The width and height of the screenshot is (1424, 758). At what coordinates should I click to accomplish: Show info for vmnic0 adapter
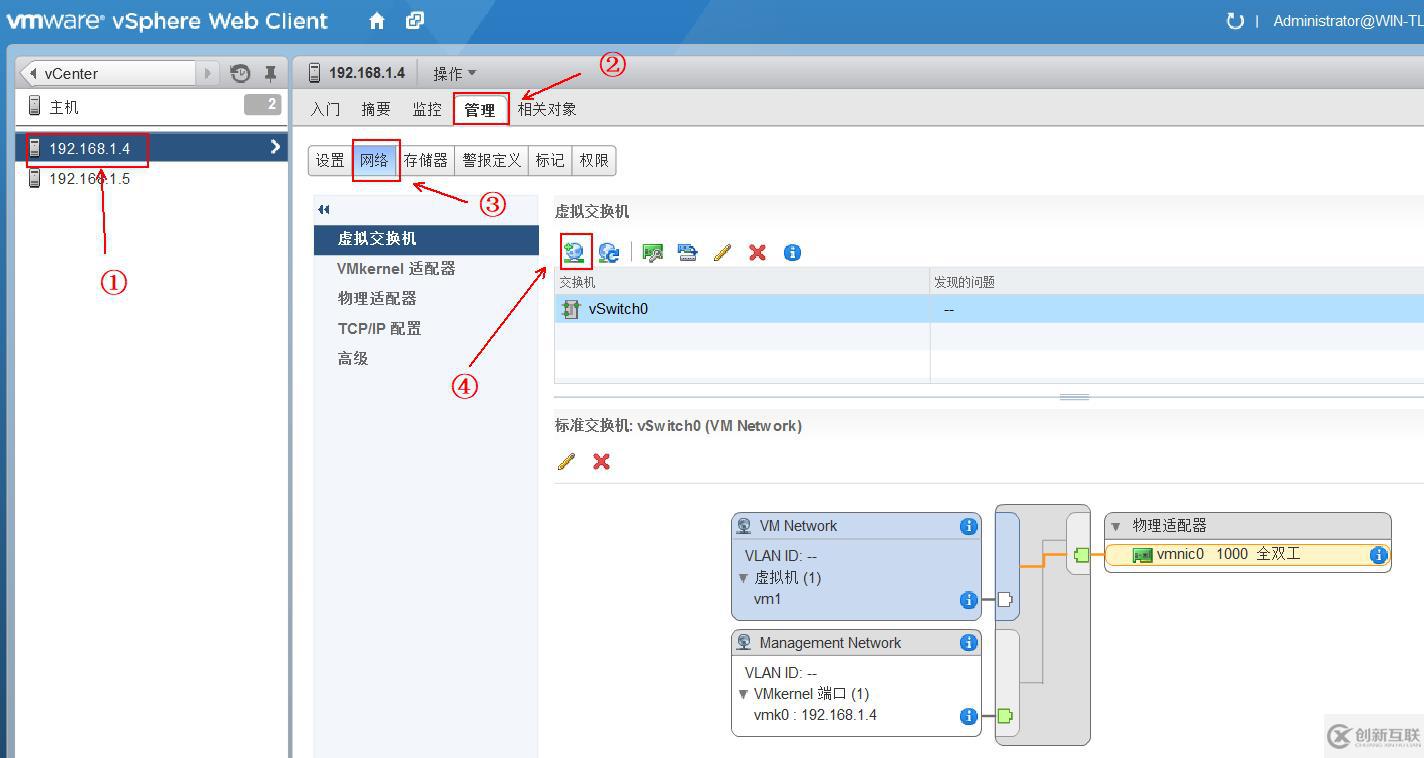tap(1378, 554)
